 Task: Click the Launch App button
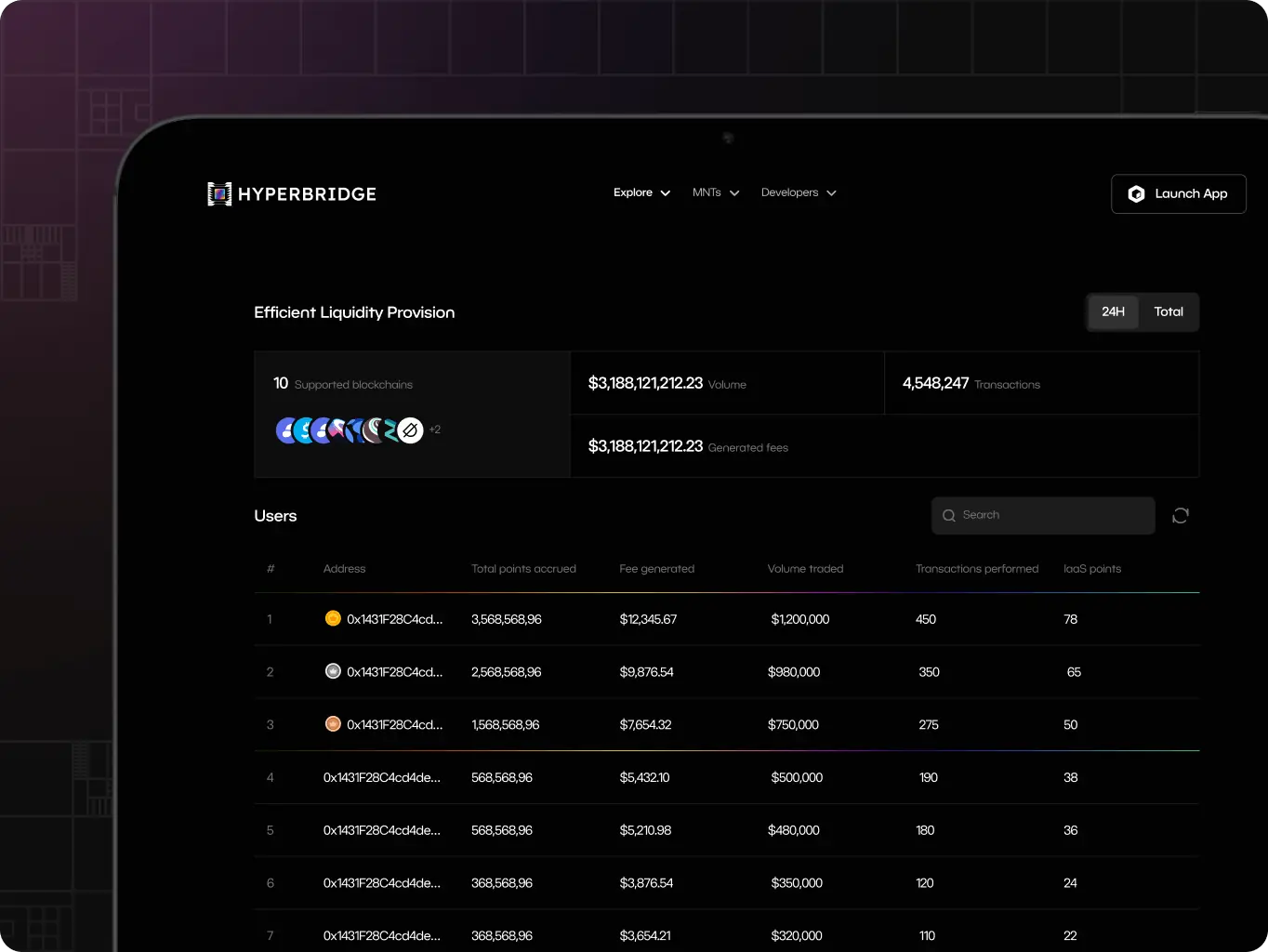click(x=1179, y=193)
